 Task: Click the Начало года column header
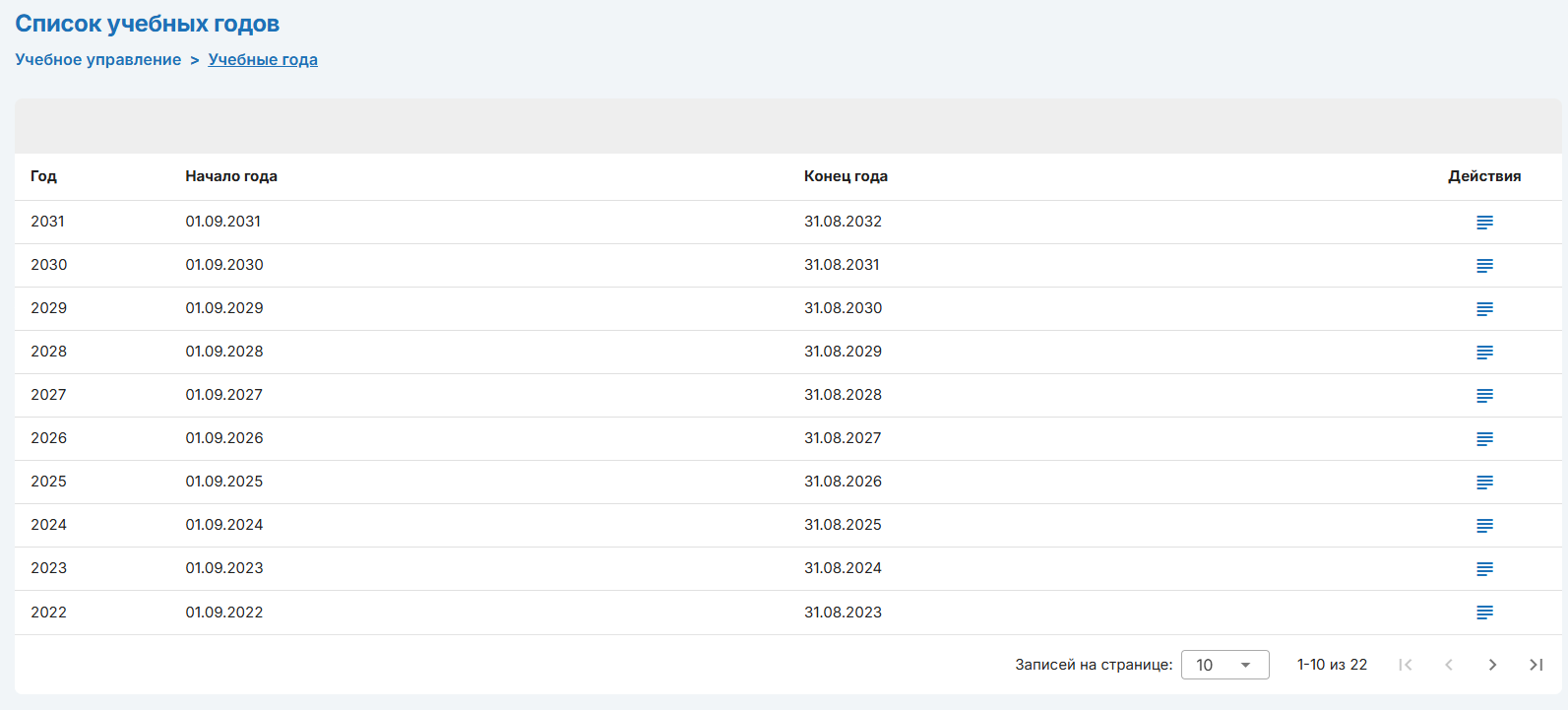[x=231, y=176]
